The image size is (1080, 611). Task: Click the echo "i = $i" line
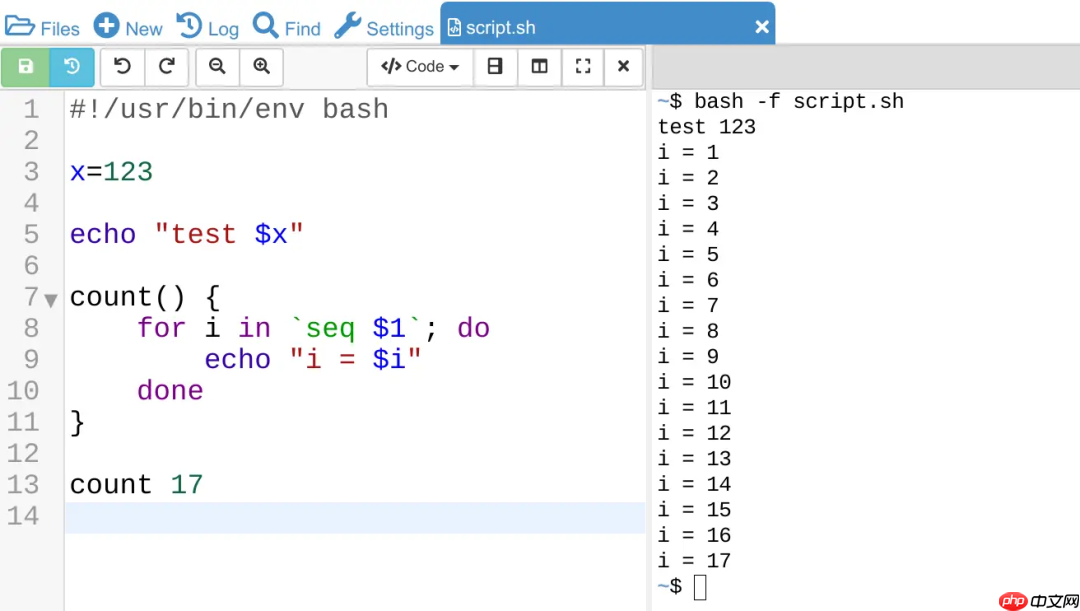tap(313, 360)
